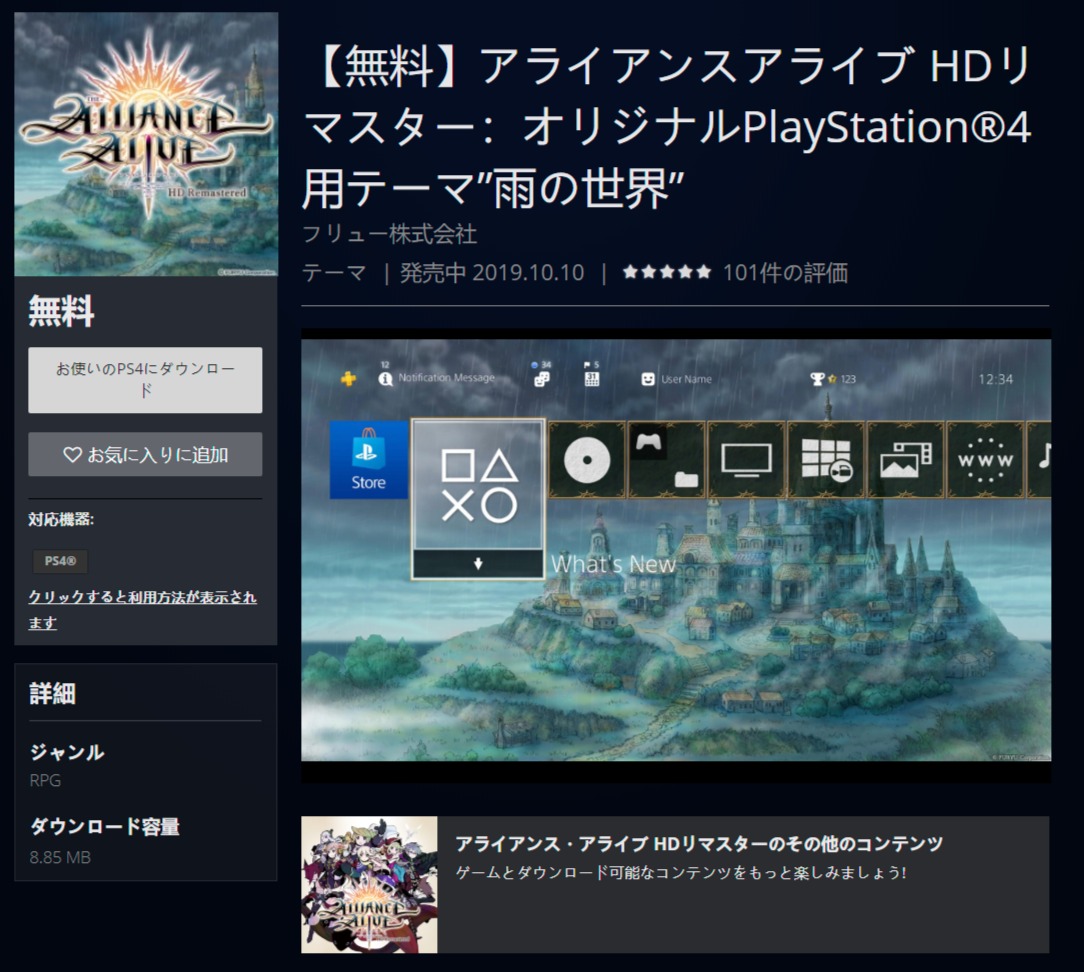
Task: Click the Alliance Alive HD Remastered cover art
Action: click(x=146, y=144)
